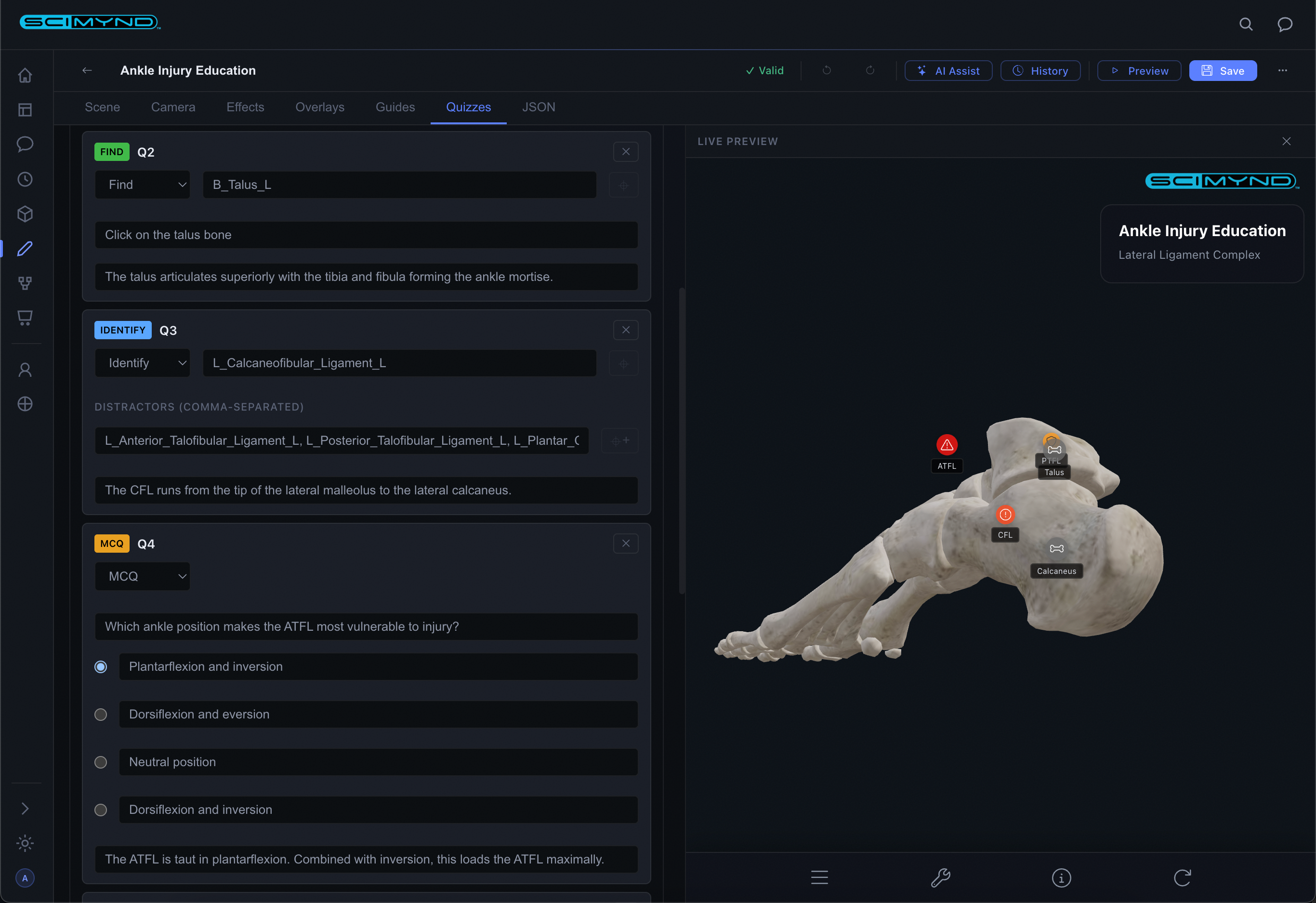1316x903 pixels.
Task: Select the Dorsiflexion and eversion answer option
Action: (x=101, y=715)
